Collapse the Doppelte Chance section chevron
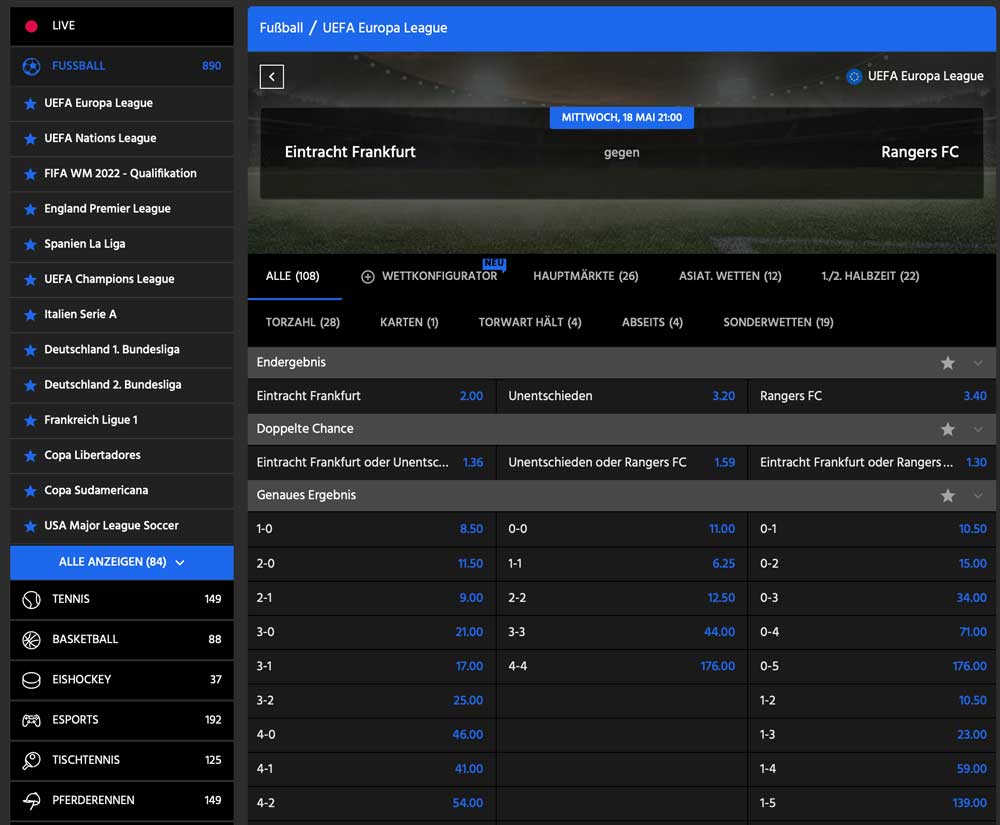The width and height of the screenshot is (1000, 825). pyautogui.click(x=978, y=429)
